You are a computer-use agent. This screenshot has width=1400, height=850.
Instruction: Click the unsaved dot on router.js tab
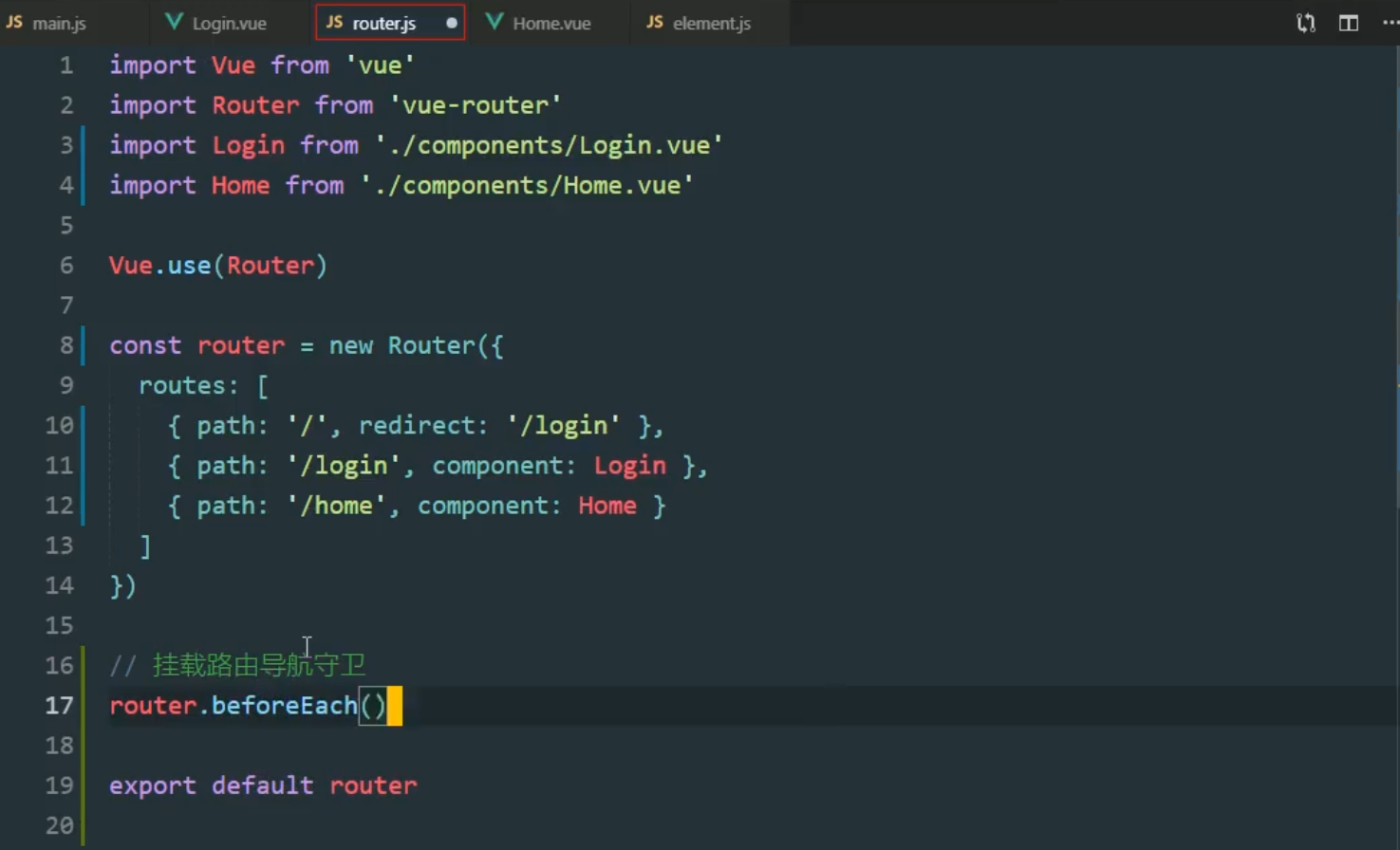click(x=451, y=23)
